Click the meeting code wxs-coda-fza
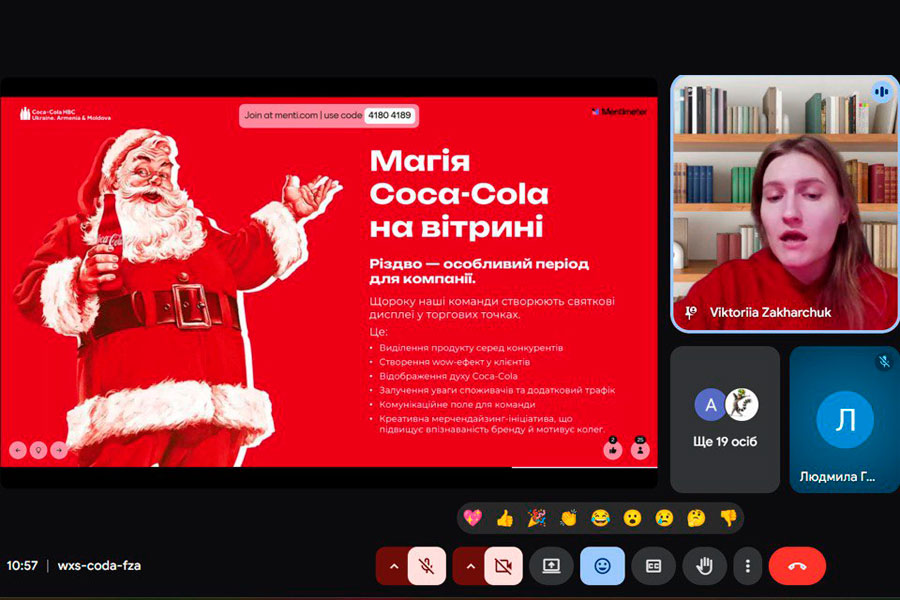The height and width of the screenshot is (600, 900). (x=99, y=566)
